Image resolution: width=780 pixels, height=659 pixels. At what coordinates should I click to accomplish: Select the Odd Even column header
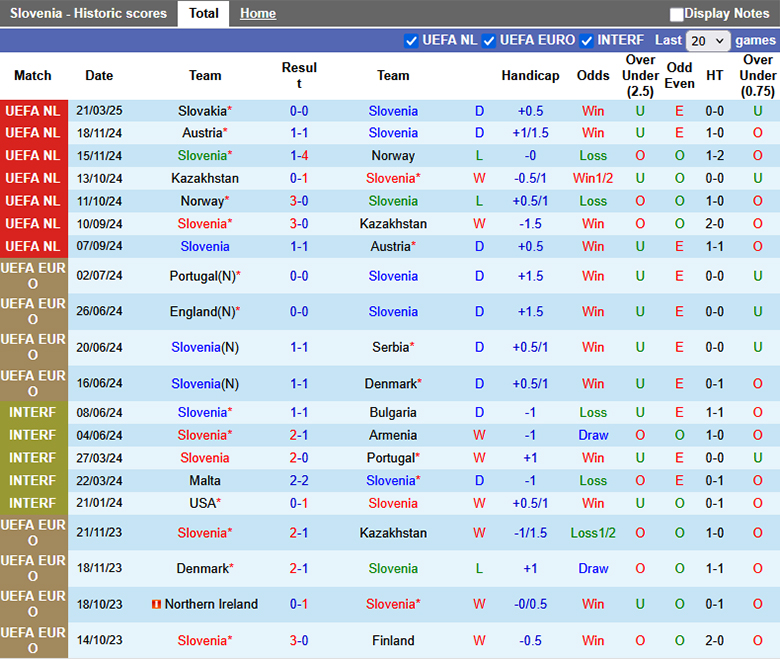(680, 76)
